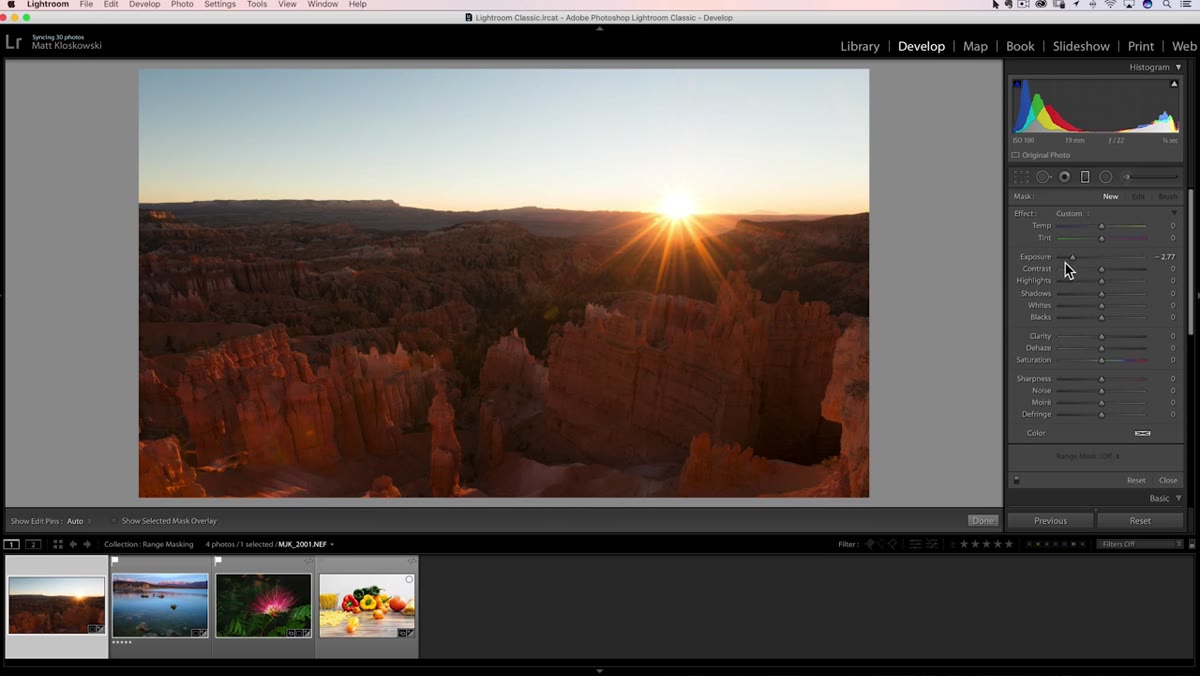Switch to the Map module
This screenshot has height=676, width=1200.
click(975, 46)
